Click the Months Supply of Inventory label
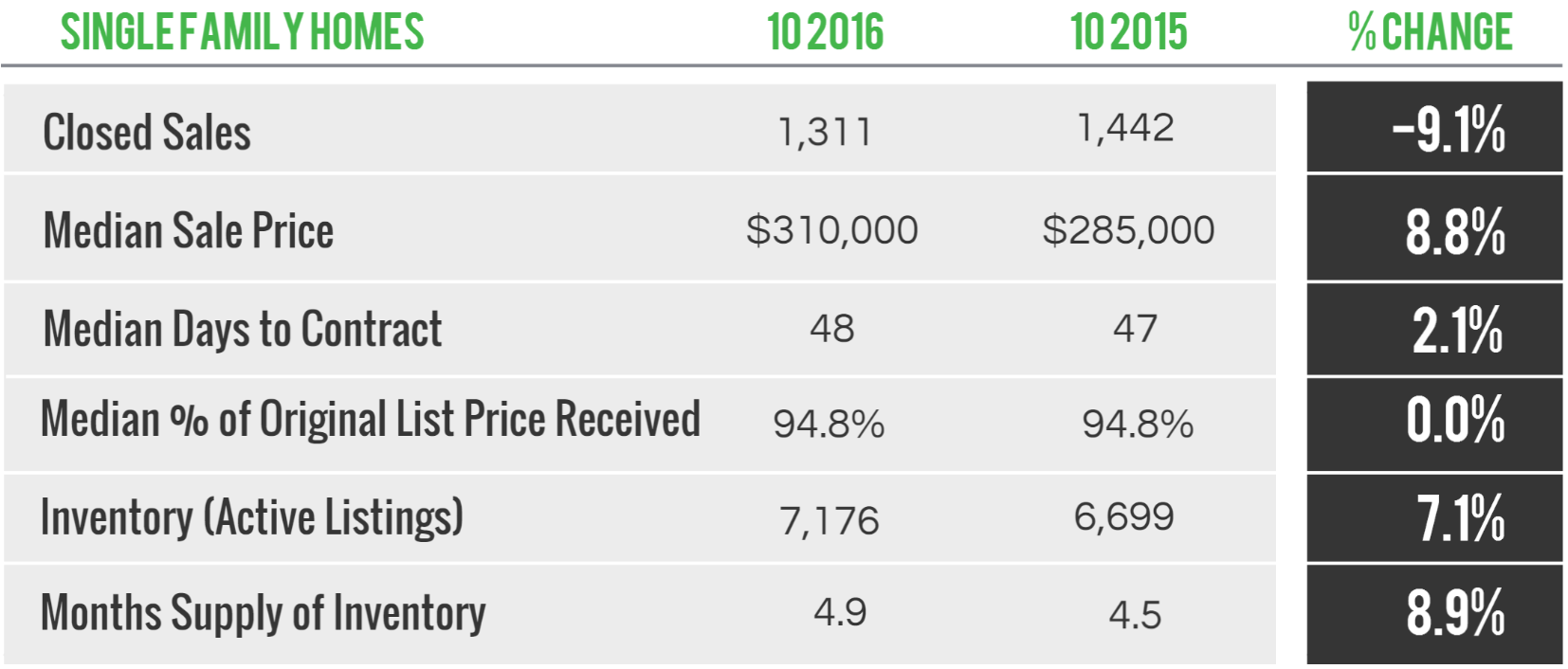Screen dimensions: 1568x669 (x=264, y=613)
